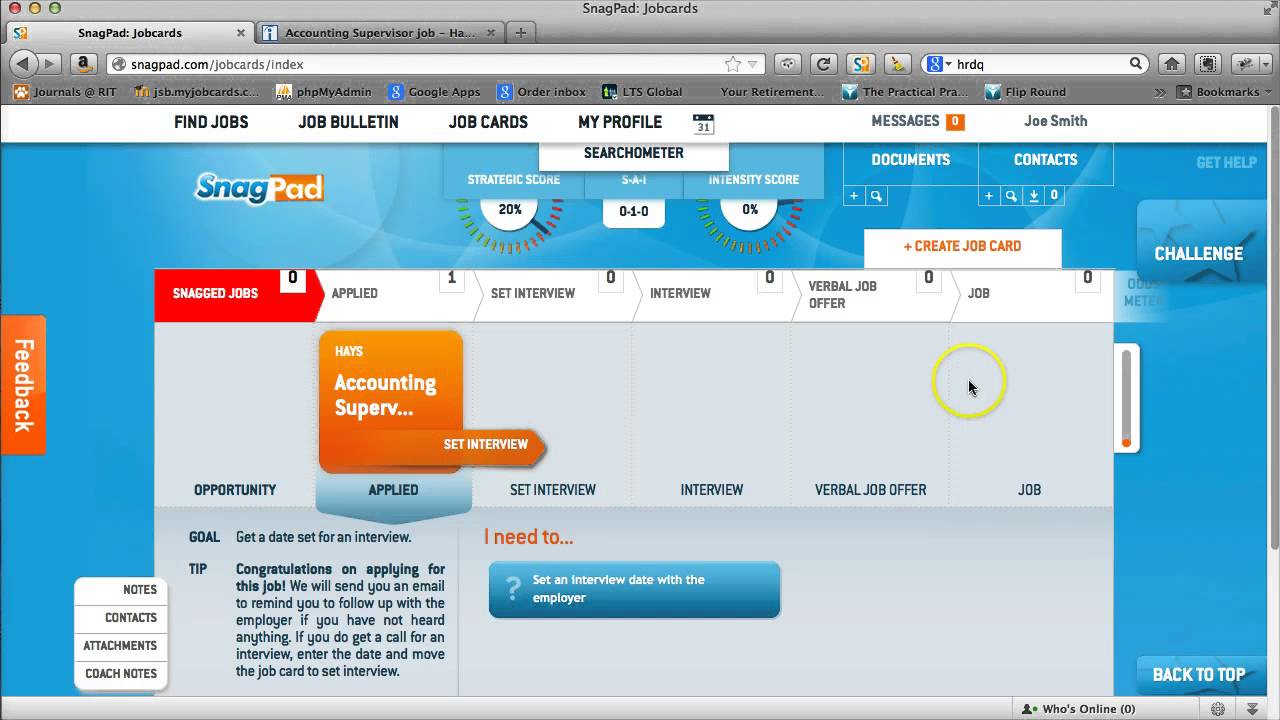Open the Google Apps bookmark
Viewport: 1280px width, 720px height.
tap(435, 92)
